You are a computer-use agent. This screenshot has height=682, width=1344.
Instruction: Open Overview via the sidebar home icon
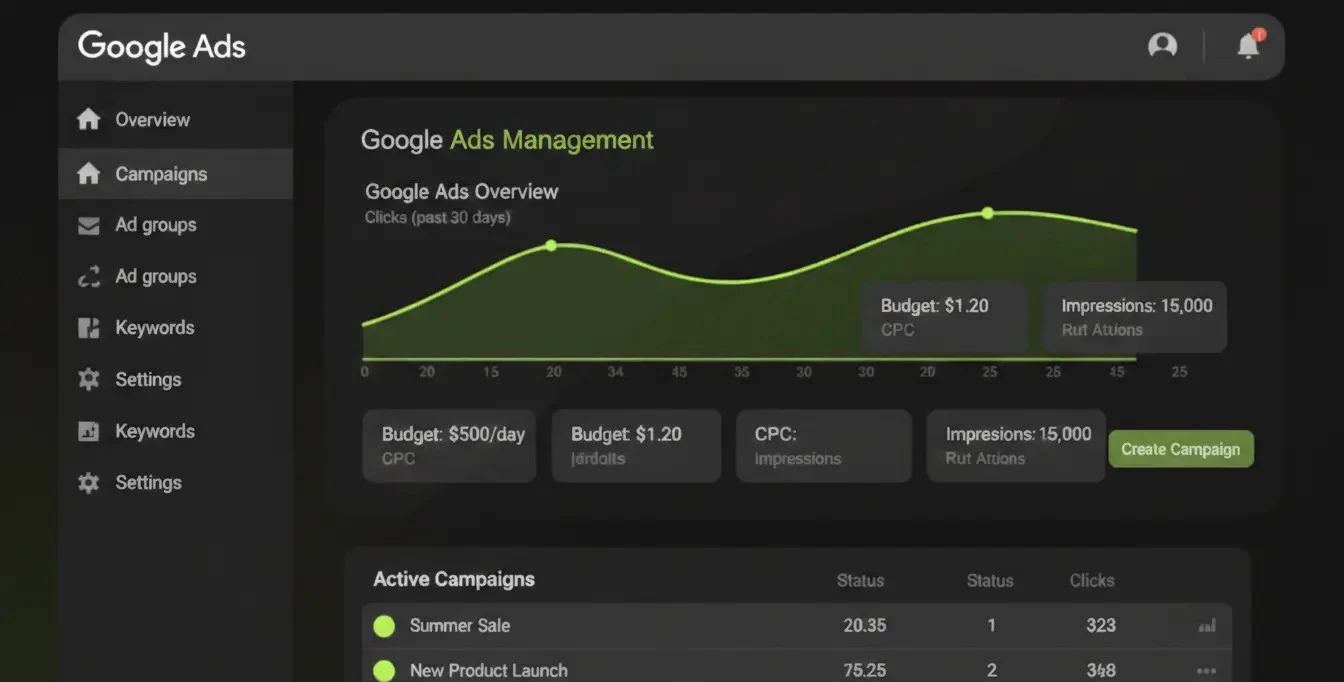[89, 119]
